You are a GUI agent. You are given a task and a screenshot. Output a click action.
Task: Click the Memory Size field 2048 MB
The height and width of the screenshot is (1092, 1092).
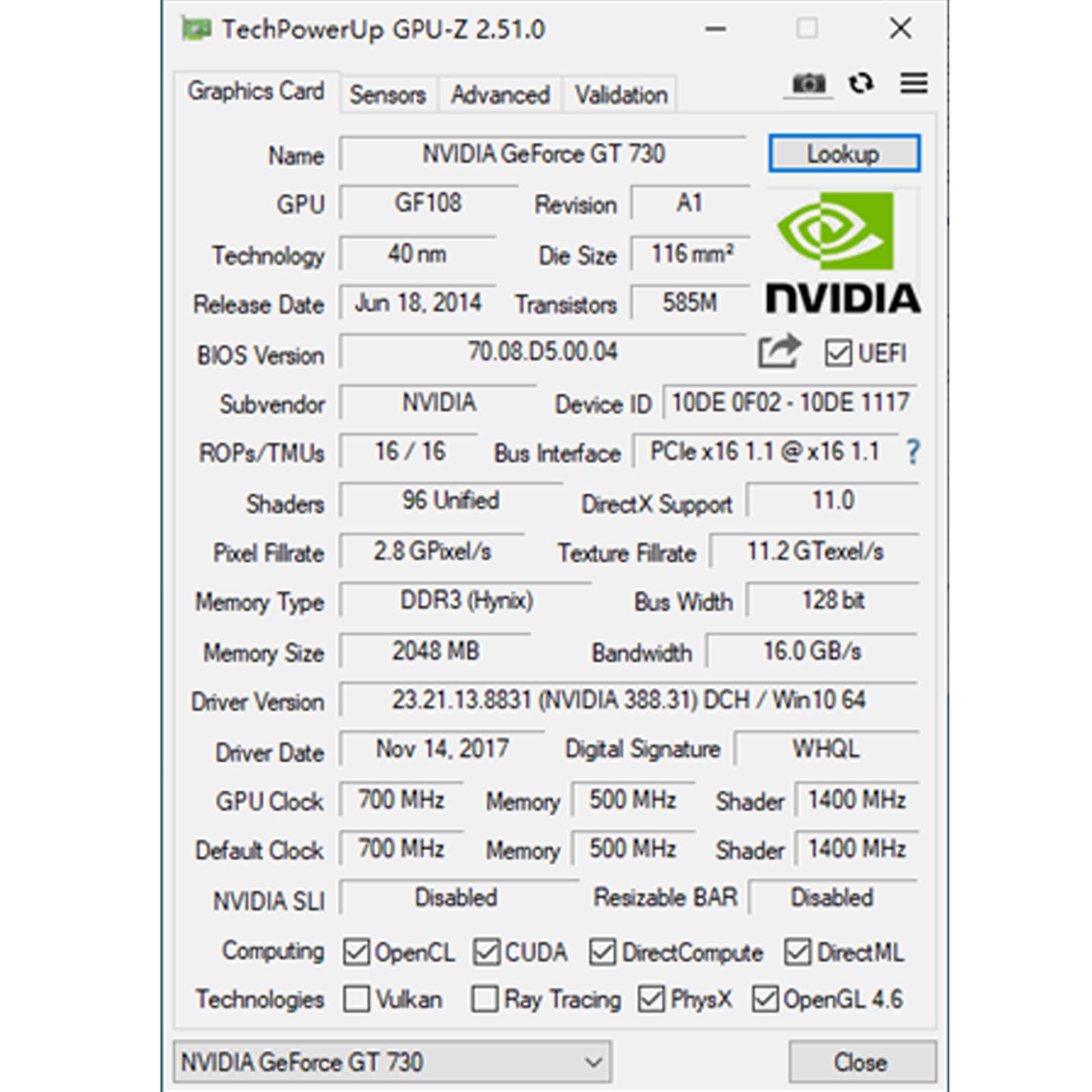[435, 651]
